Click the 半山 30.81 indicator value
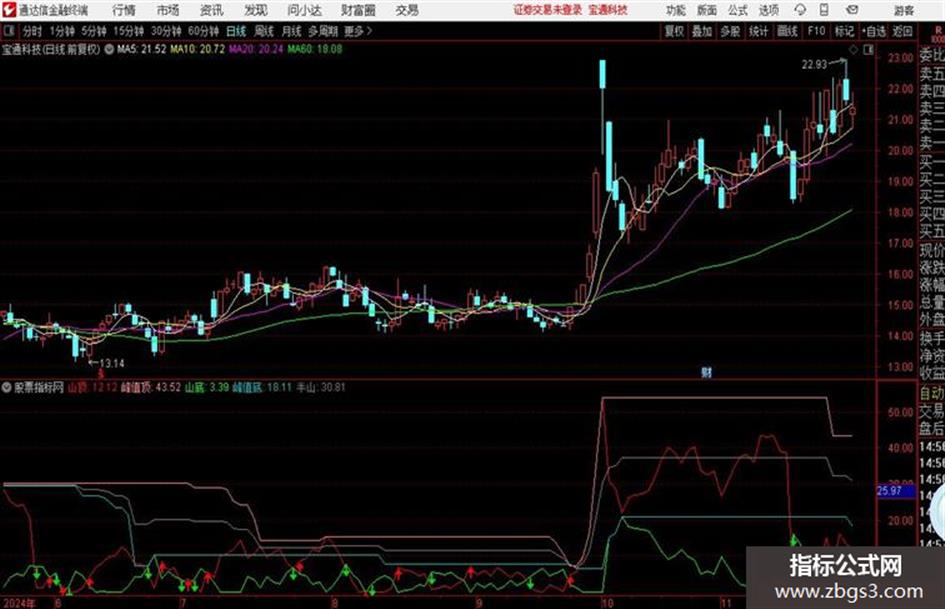Viewport: 945px width, 609px height. [x=321, y=387]
